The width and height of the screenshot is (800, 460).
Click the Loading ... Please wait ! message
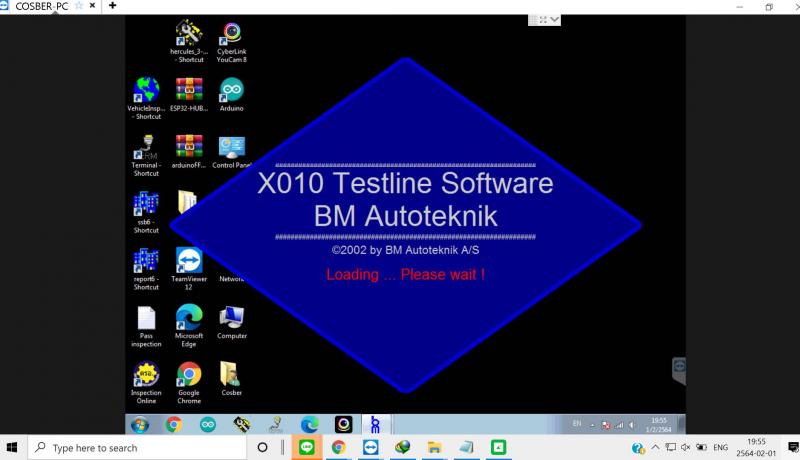(x=405, y=274)
